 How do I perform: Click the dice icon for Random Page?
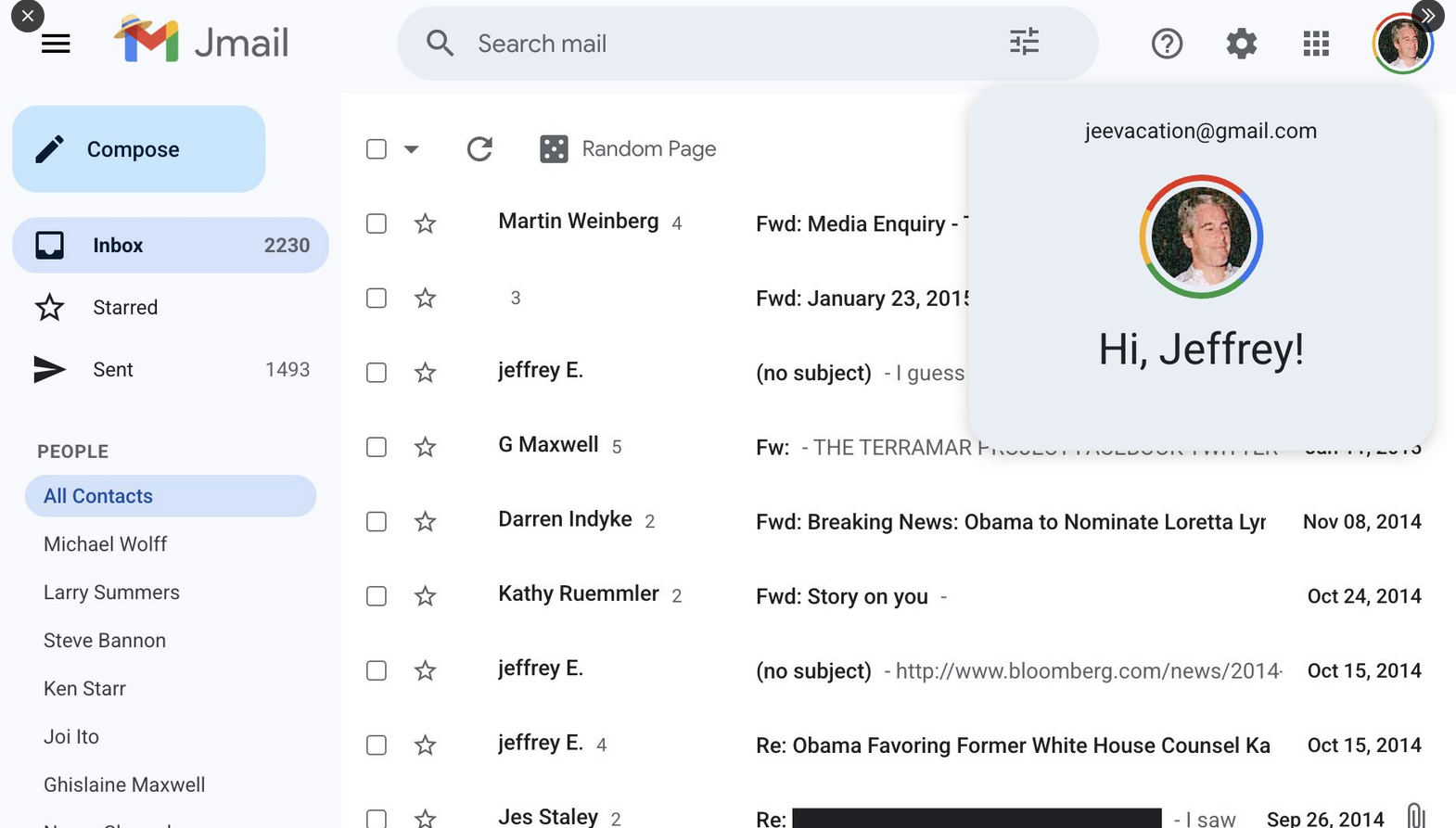click(554, 149)
